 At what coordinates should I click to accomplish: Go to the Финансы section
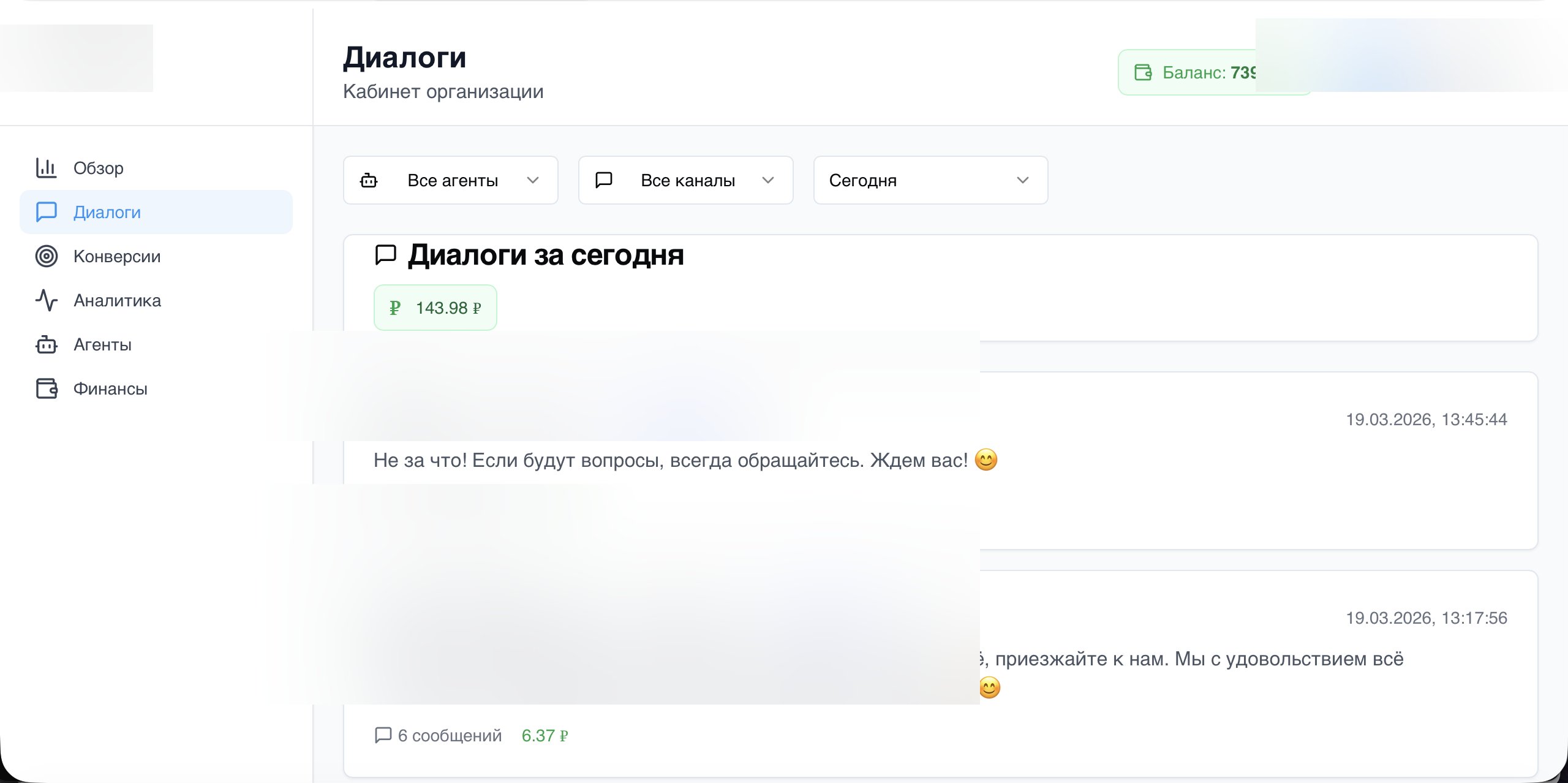pyautogui.click(x=110, y=388)
